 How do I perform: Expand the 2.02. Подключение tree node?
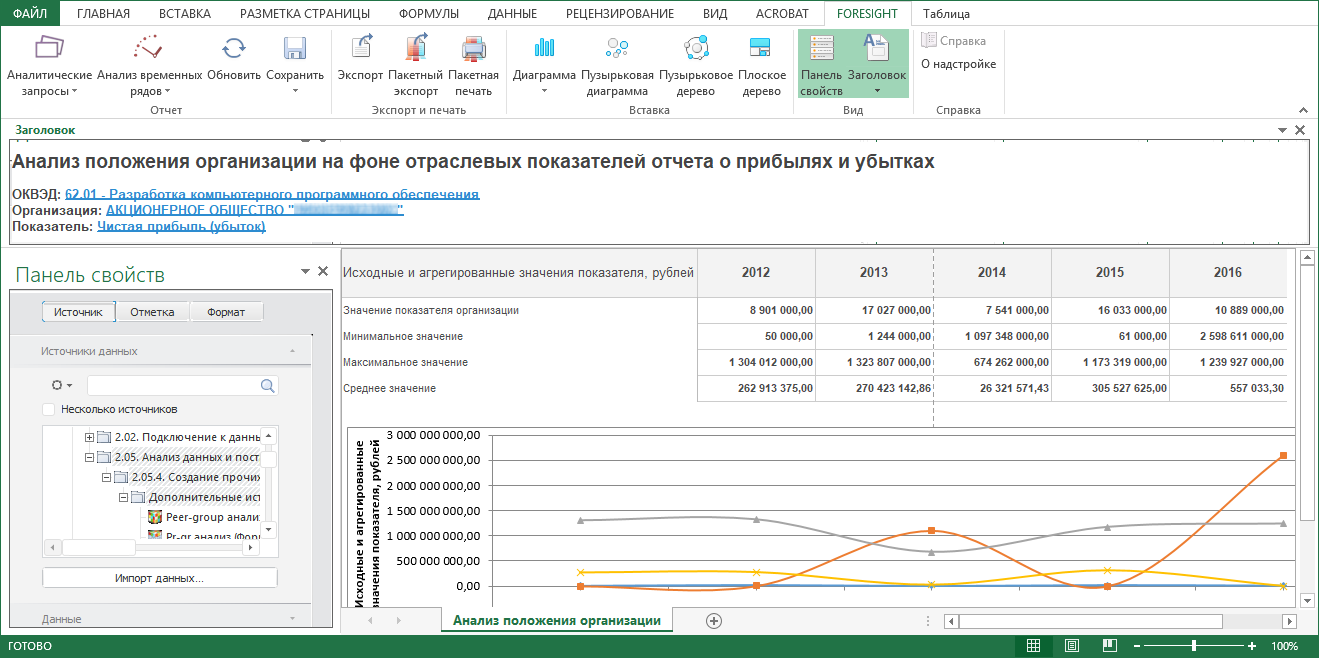90,437
